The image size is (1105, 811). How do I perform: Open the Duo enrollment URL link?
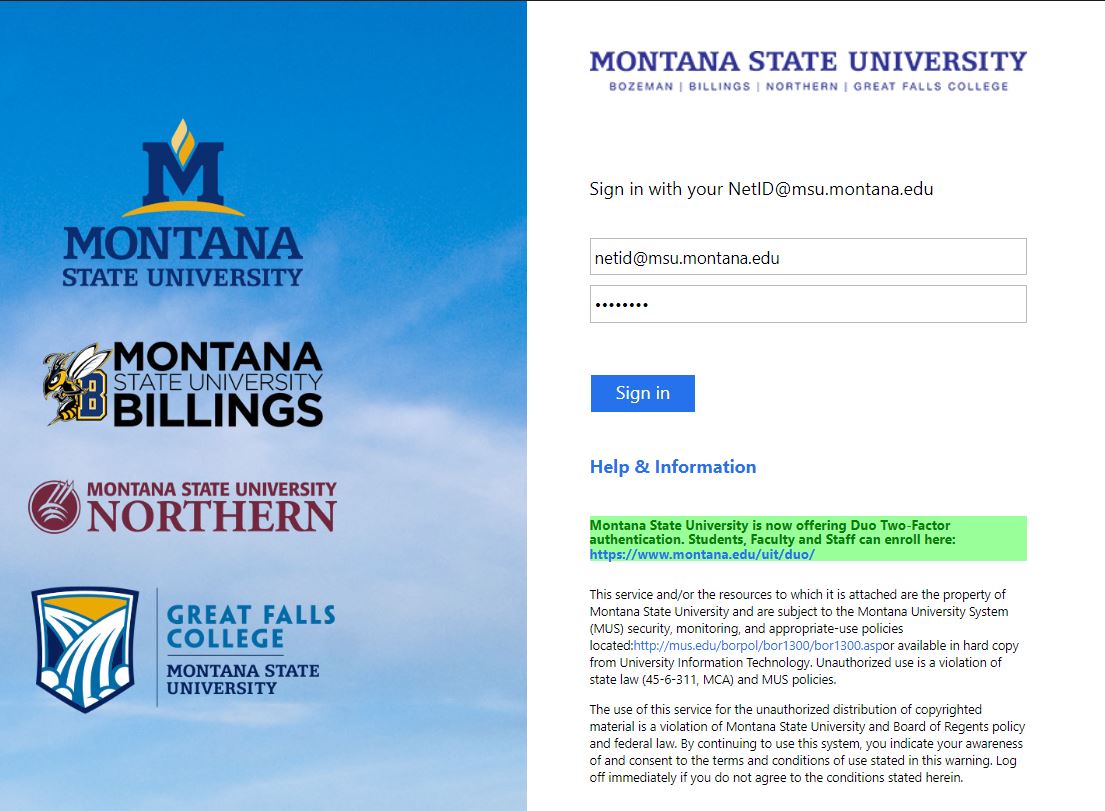click(702, 555)
